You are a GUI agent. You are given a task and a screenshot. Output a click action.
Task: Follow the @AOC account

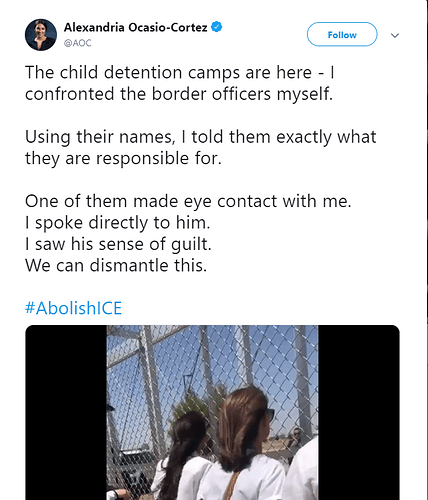342,34
